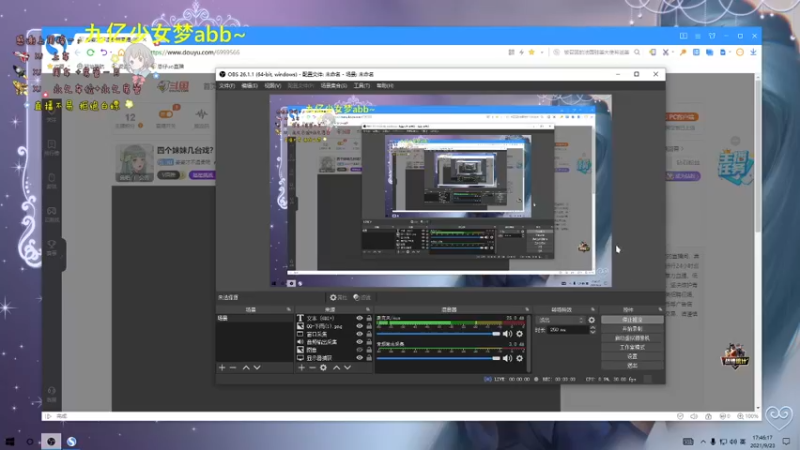800x450 pixels.
Task: Move scene up in OBS scenes list
Action: (246, 367)
